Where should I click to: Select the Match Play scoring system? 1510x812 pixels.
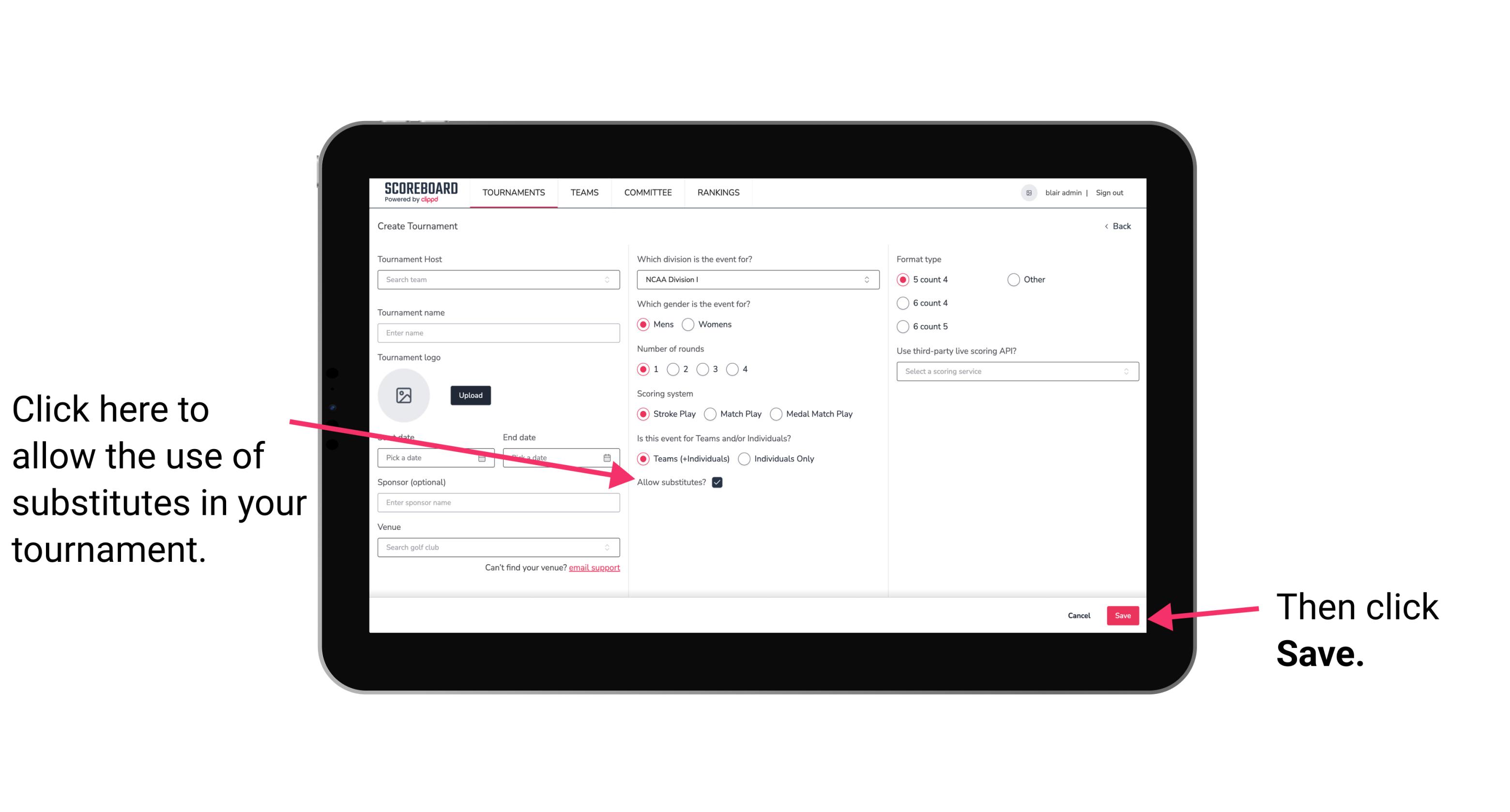pos(711,413)
